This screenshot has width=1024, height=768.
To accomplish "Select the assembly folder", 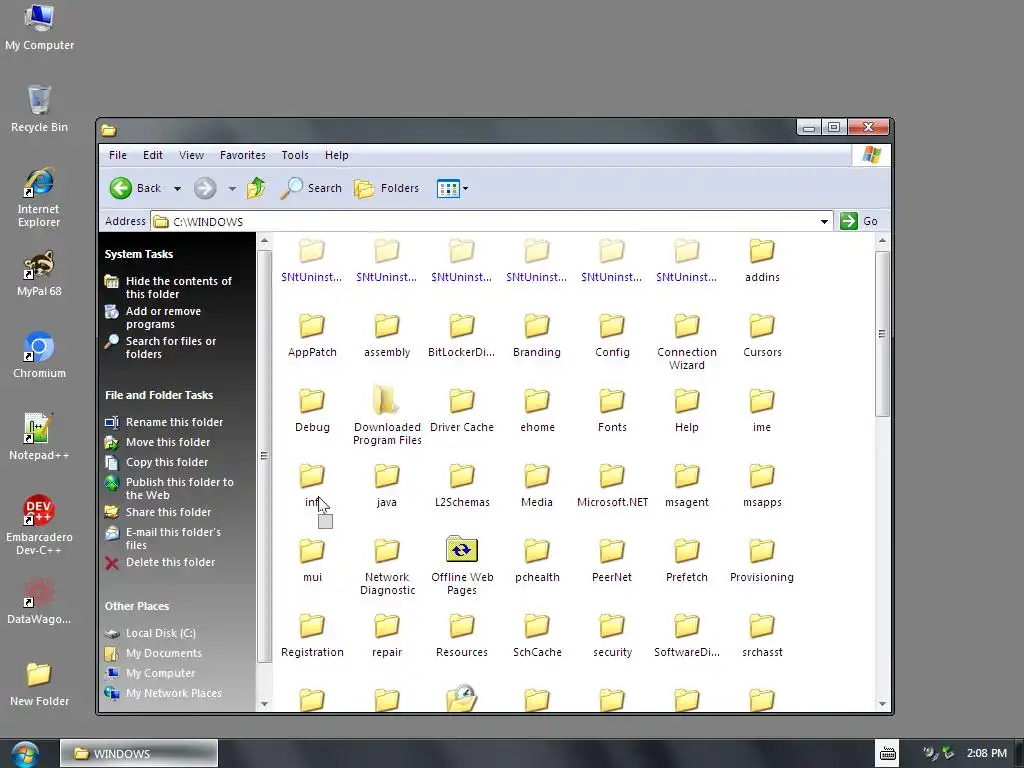I will (387, 336).
